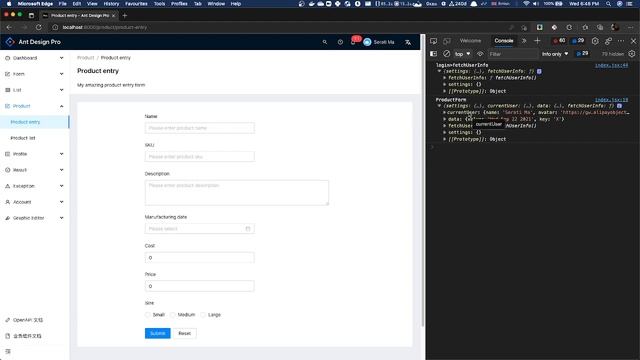The width and height of the screenshot is (640, 360).
Task: Open a new browser tab with plus
Action: click(x=125, y=16)
